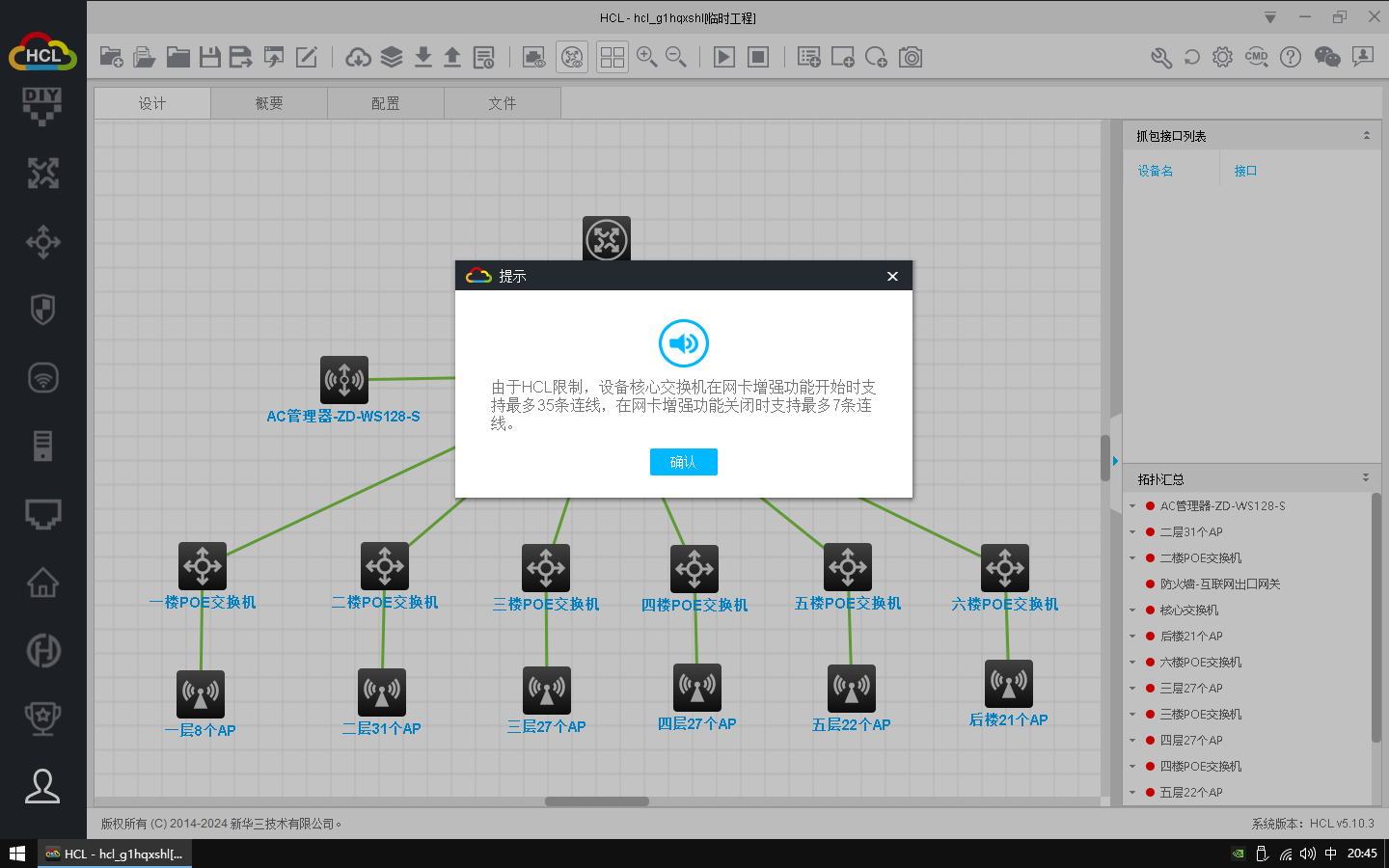The height and width of the screenshot is (868, 1389).
Task: Switch to the 概要 tab
Action: 269,103
